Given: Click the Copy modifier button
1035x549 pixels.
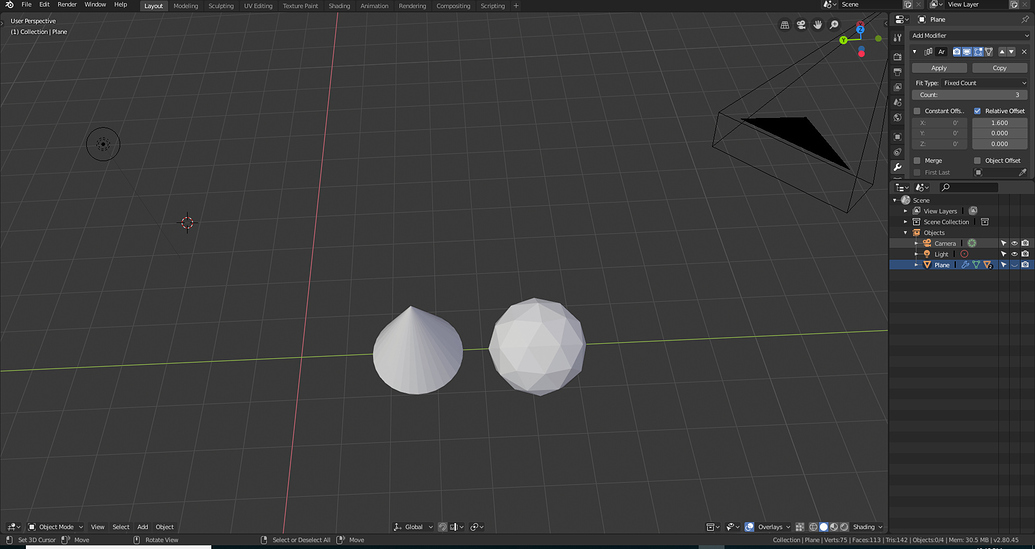Looking at the screenshot, I should pos(999,68).
